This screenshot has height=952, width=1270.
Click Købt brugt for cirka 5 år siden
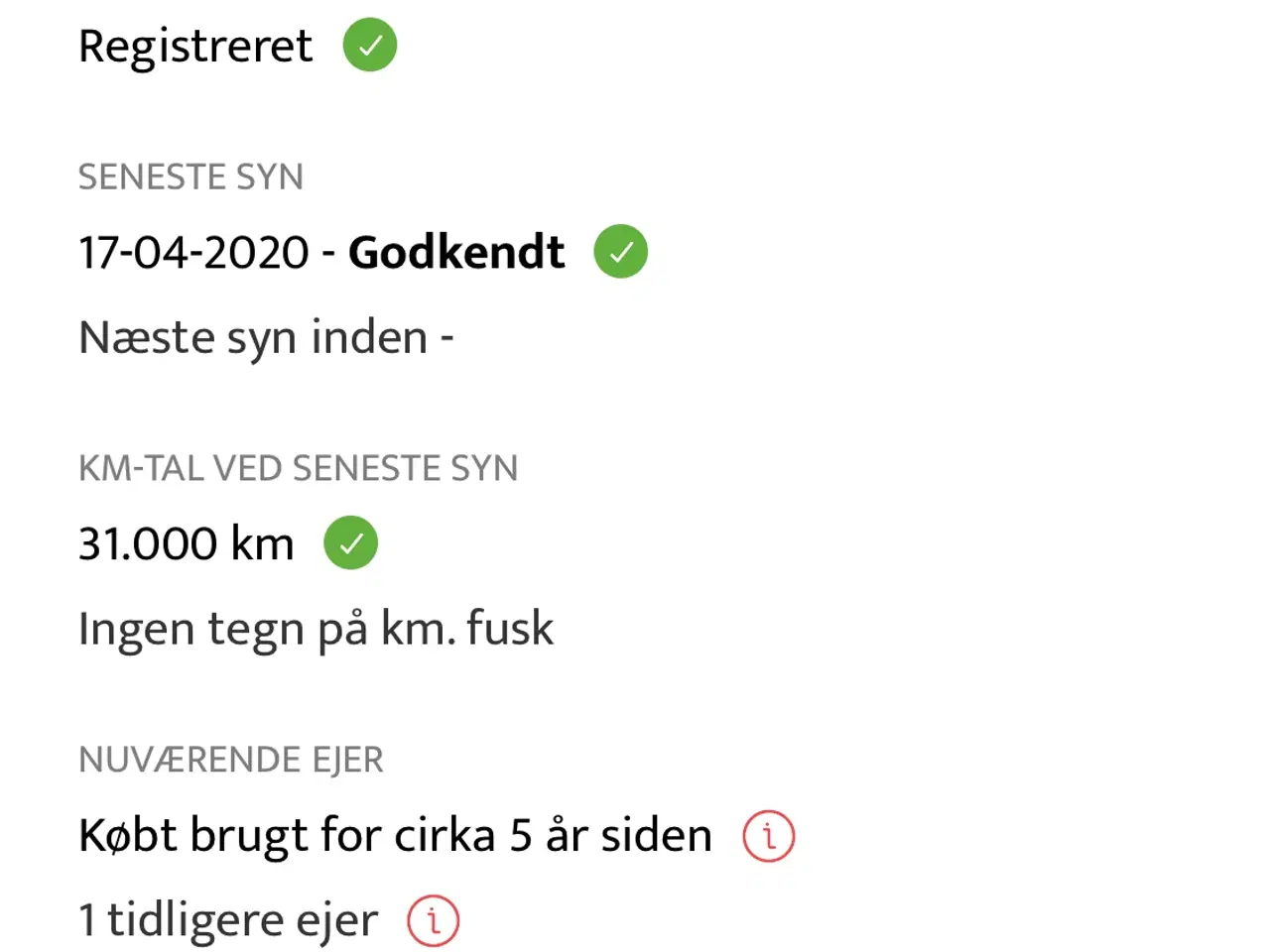point(395,836)
